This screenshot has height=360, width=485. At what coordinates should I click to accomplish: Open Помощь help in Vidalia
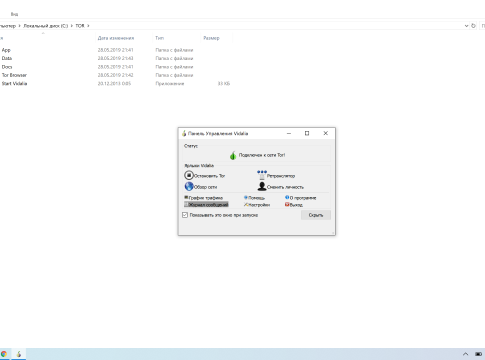tap(254, 198)
